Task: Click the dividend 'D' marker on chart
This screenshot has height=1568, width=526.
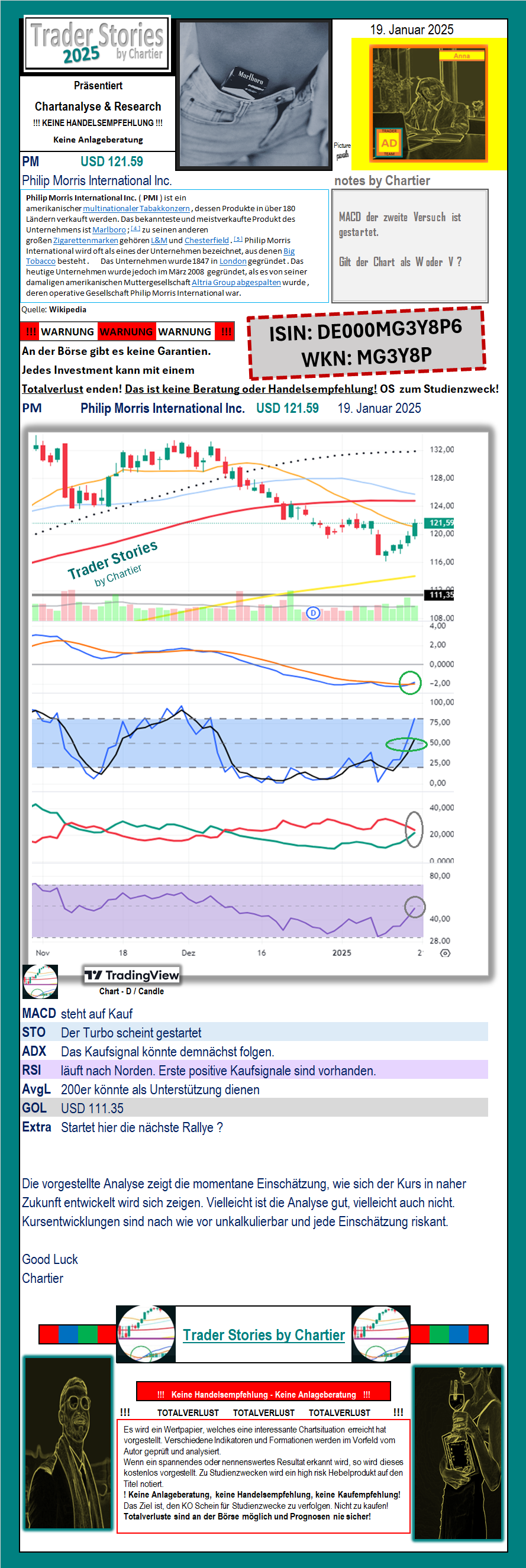Action: click(313, 612)
